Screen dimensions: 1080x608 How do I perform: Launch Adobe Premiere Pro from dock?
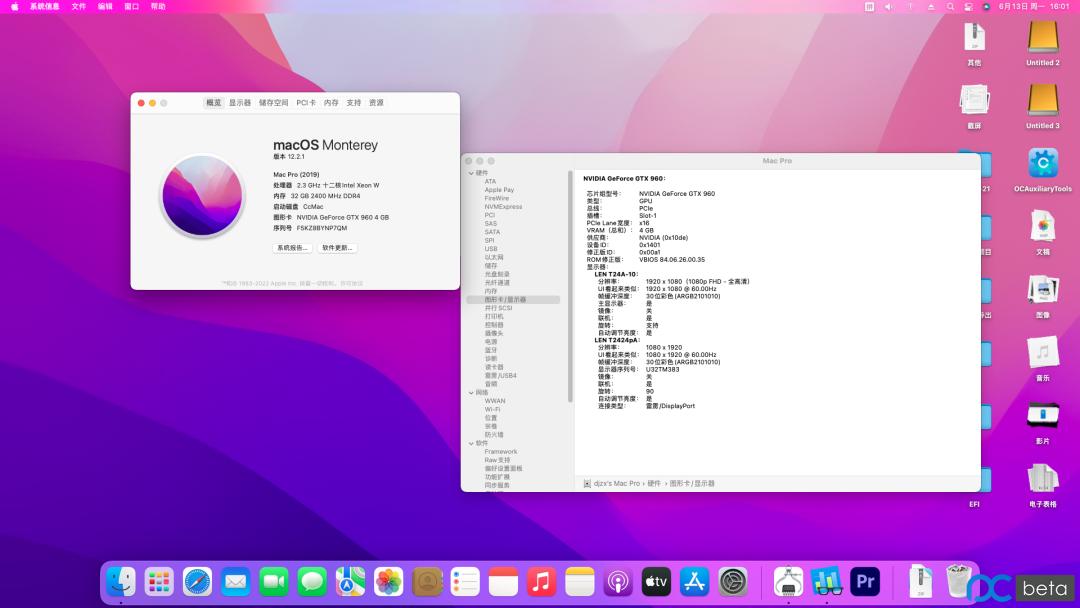coord(864,581)
